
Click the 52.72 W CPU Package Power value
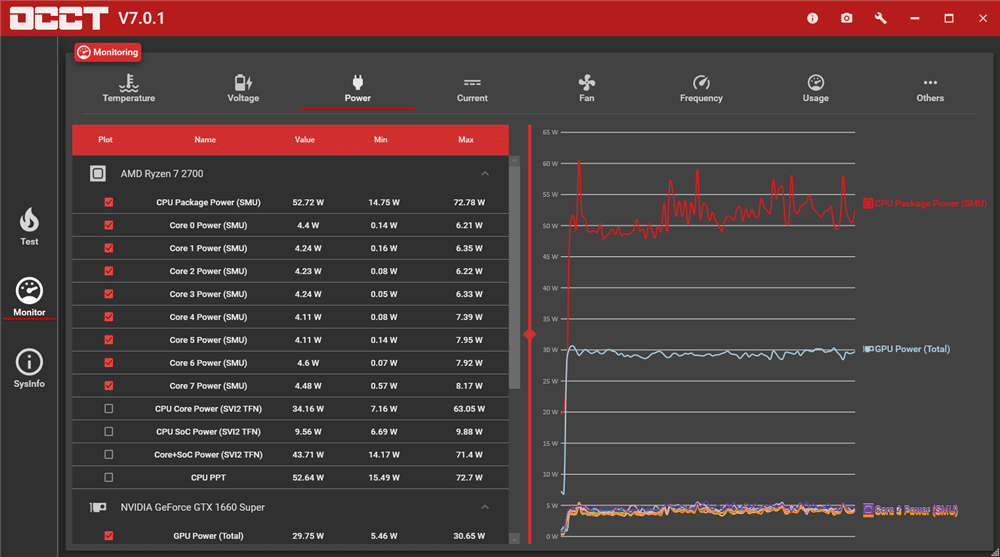tap(308, 202)
